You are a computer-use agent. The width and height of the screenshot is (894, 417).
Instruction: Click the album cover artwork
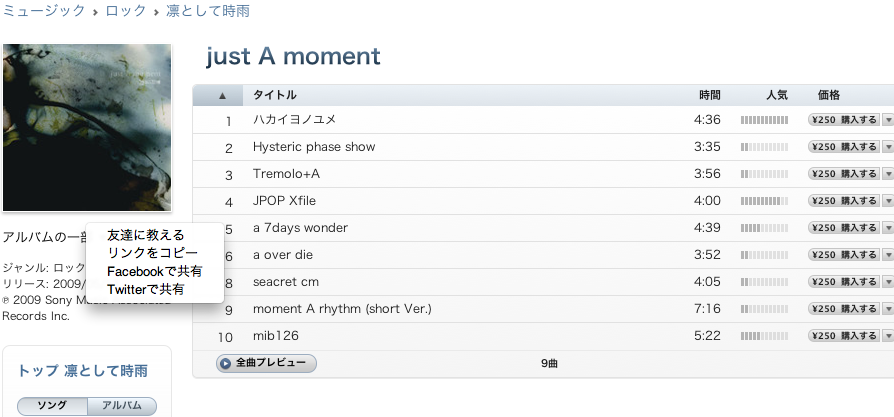87,127
